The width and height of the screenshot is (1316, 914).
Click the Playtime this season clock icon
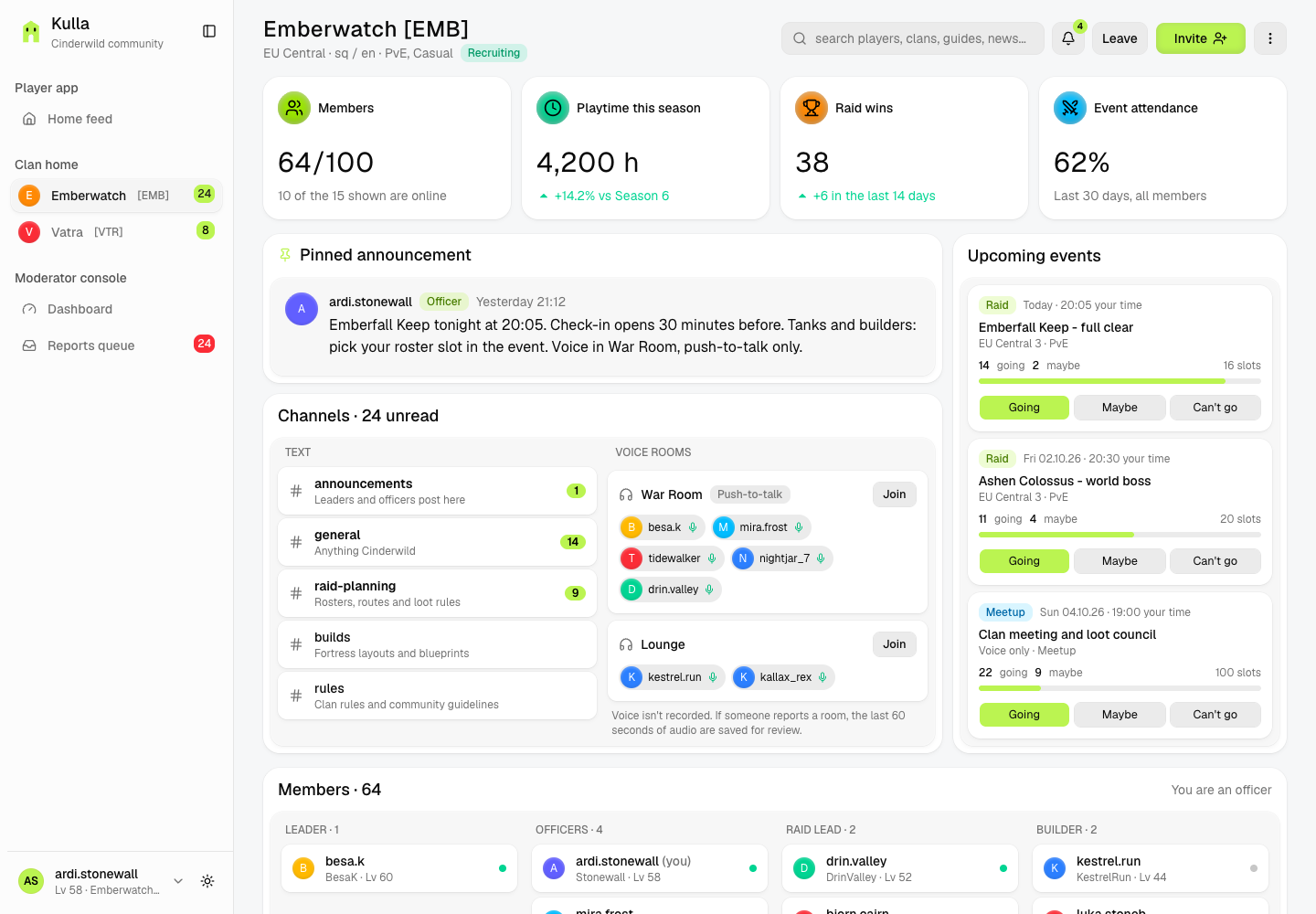pos(553,108)
